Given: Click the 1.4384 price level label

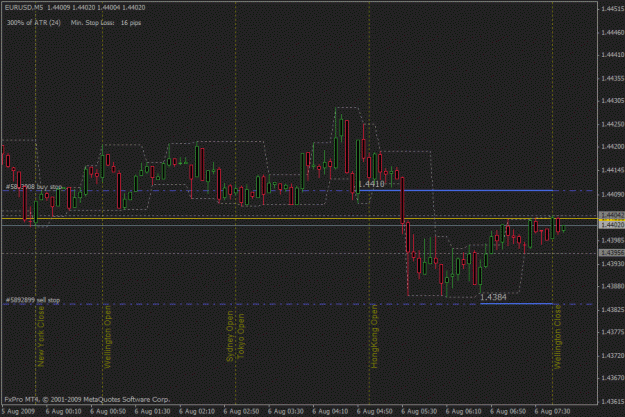Looking at the screenshot, I should click(x=493, y=297).
